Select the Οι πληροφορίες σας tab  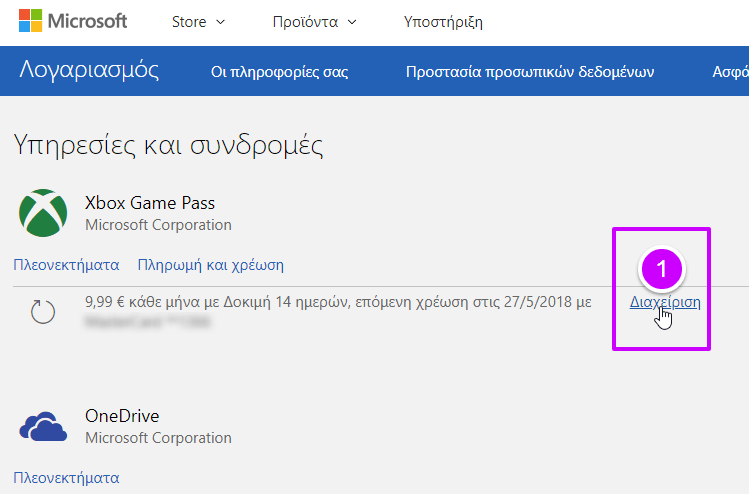click(x=279, y=72)
